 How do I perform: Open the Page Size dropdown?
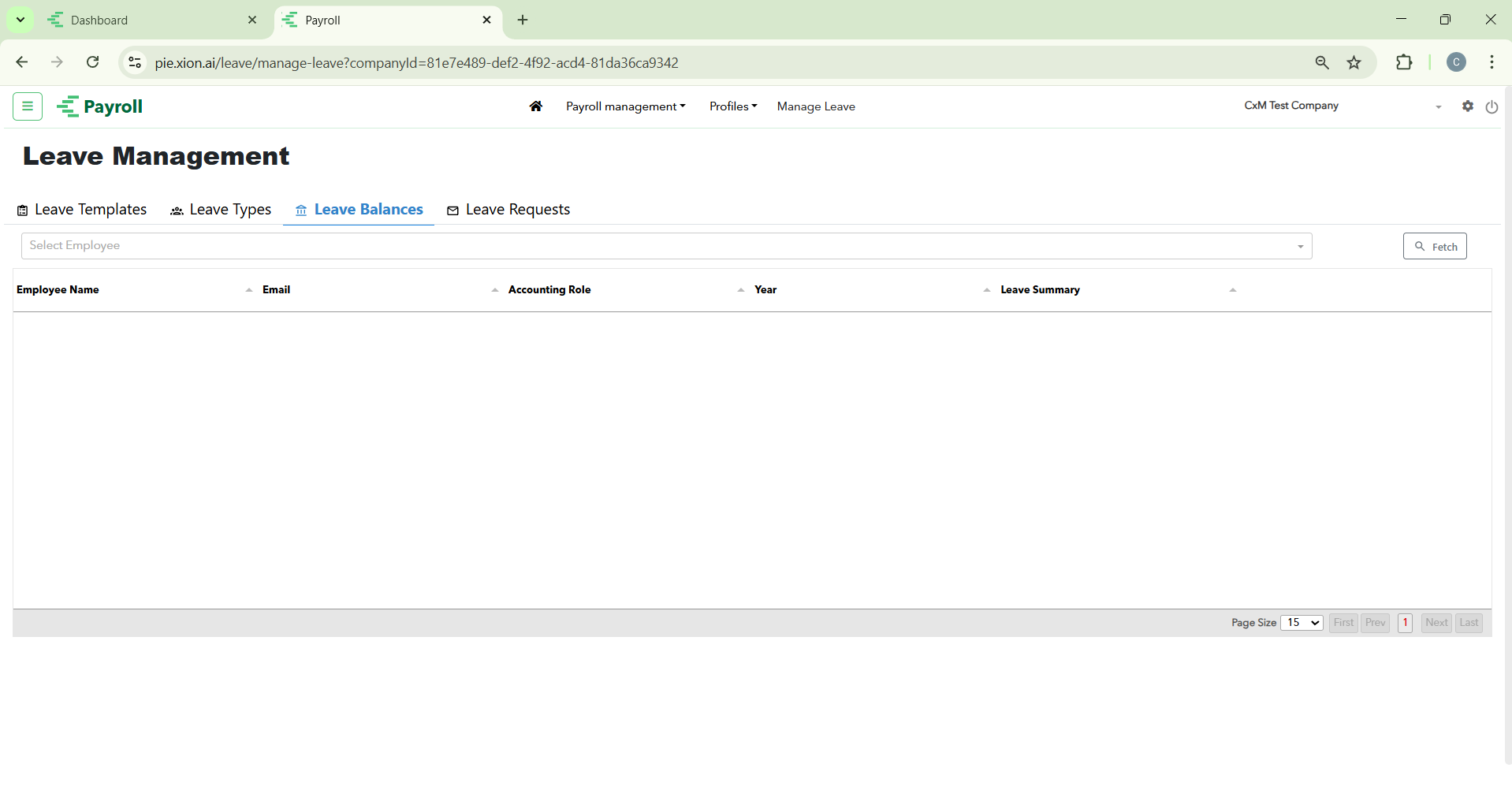pos(1302,623)
